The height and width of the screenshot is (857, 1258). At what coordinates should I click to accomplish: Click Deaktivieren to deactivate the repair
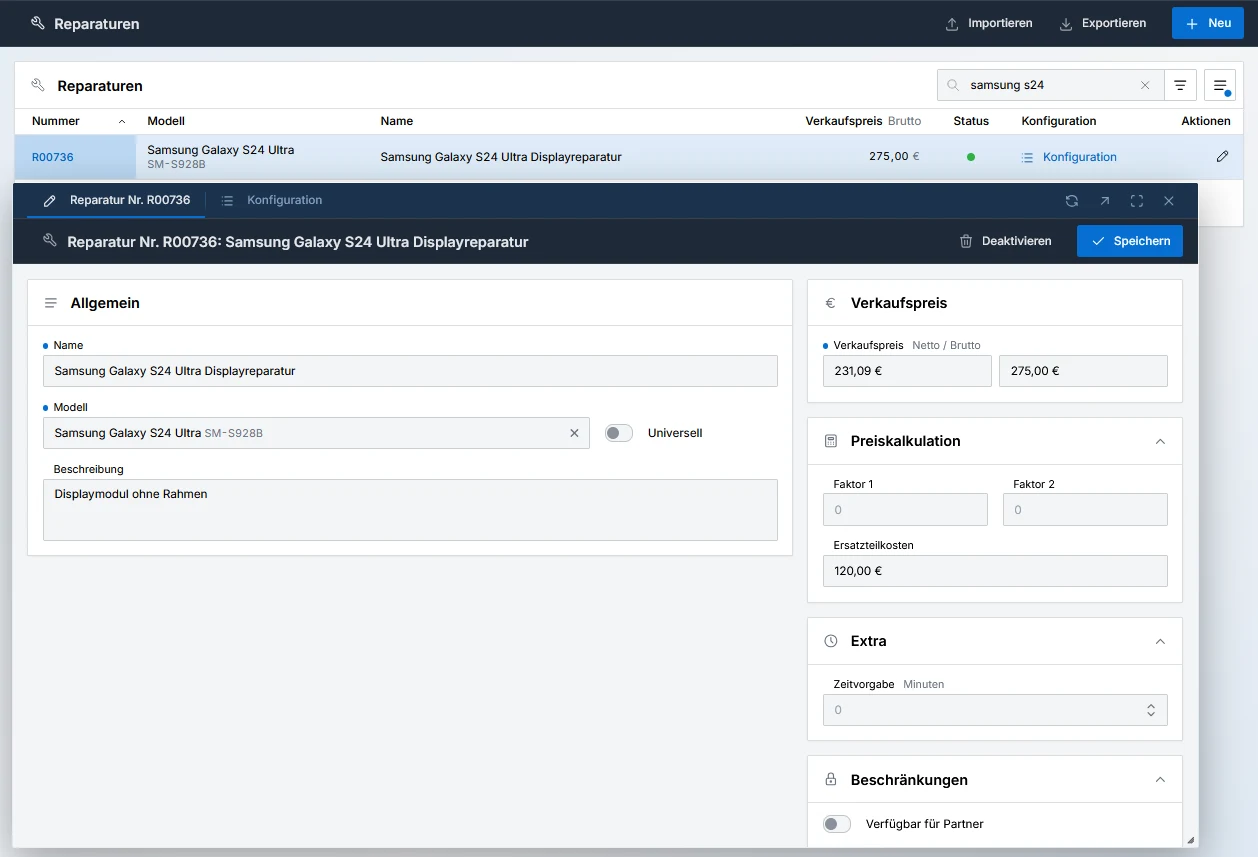(x=1006, y=241)
